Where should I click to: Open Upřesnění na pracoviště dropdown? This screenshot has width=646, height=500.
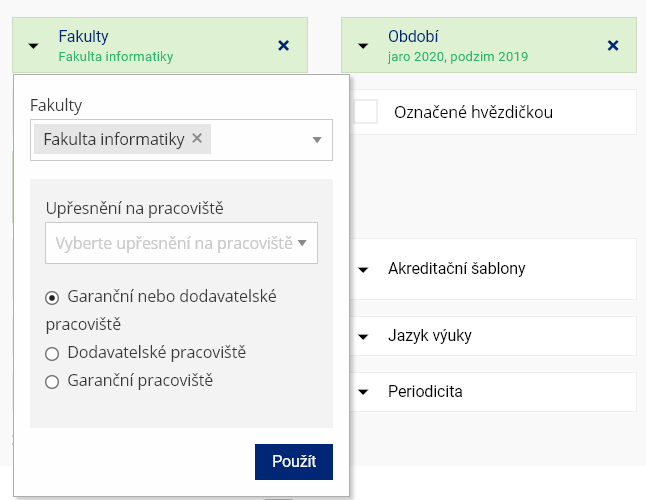pyautogui.click(x=181, y=243)
